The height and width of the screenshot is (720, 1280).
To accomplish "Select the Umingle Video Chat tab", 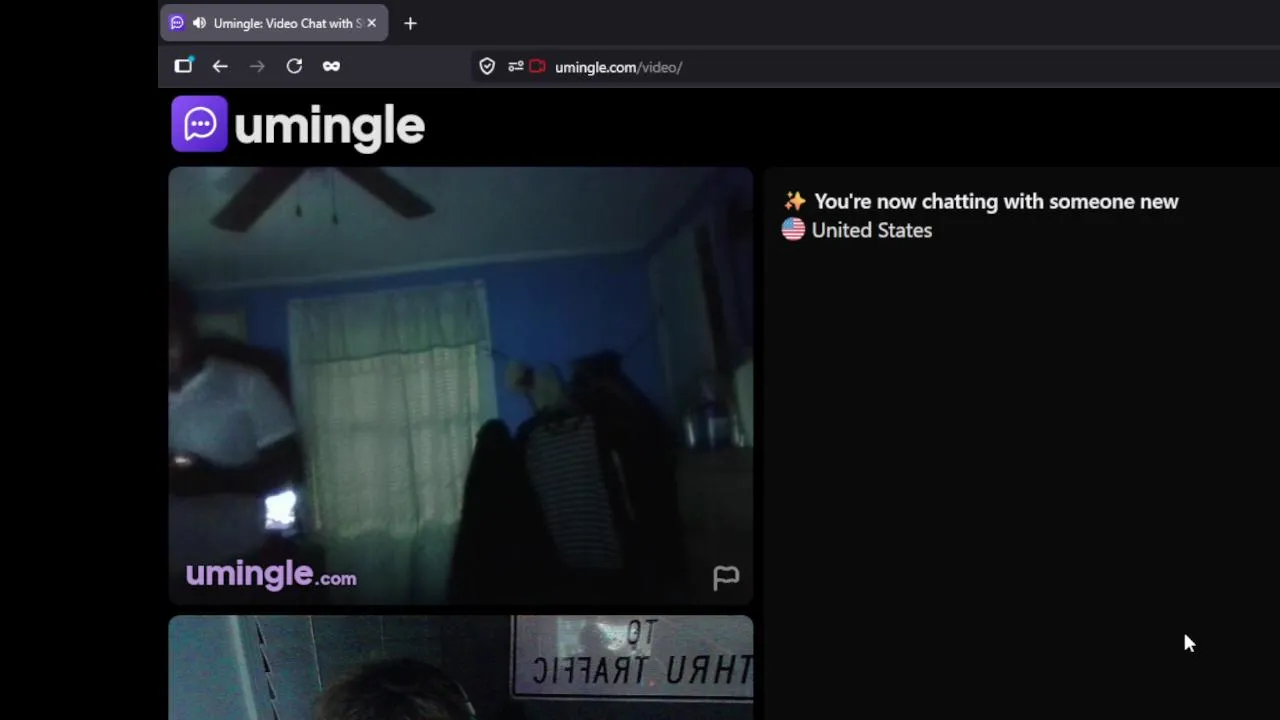I will point(274,23).
